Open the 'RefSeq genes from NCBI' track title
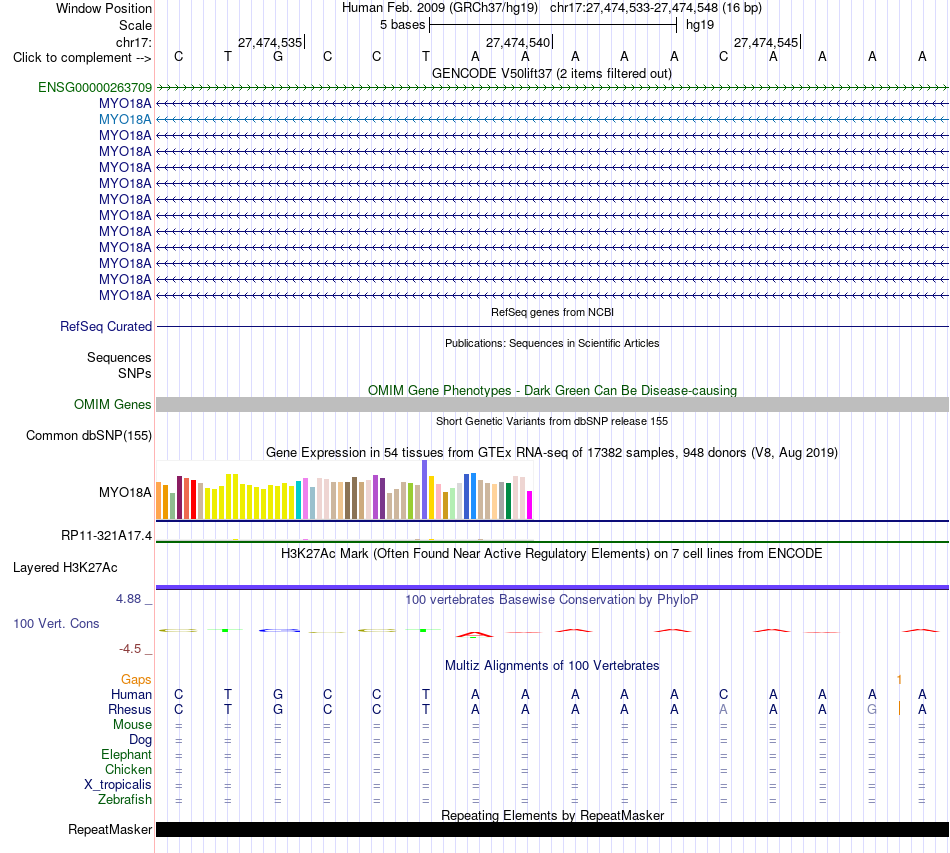 tap(552, 313)
